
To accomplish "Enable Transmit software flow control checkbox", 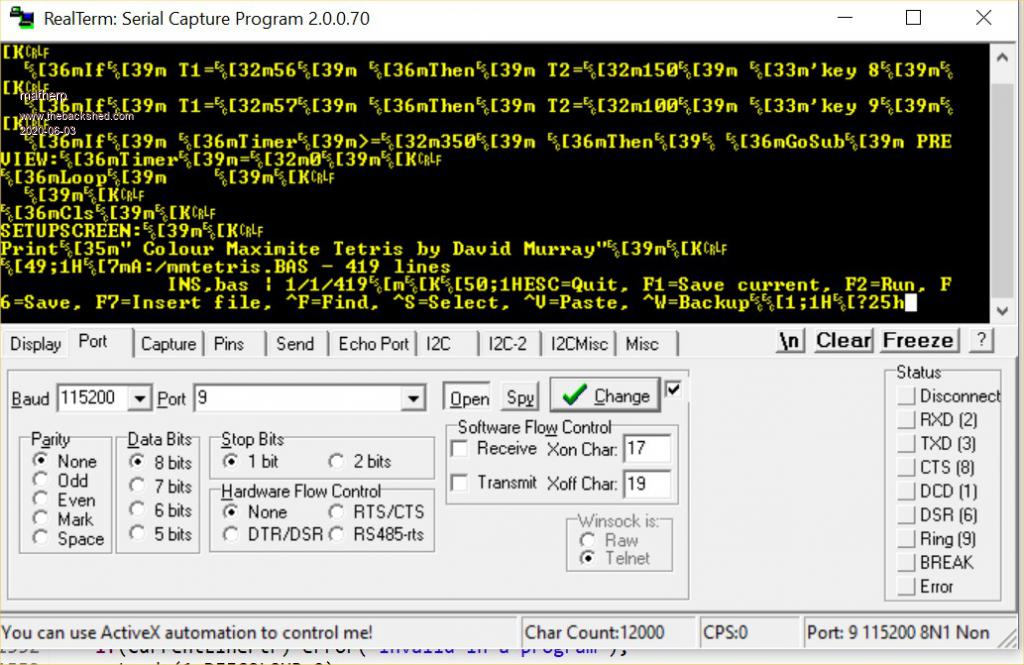I will [460, 483].
